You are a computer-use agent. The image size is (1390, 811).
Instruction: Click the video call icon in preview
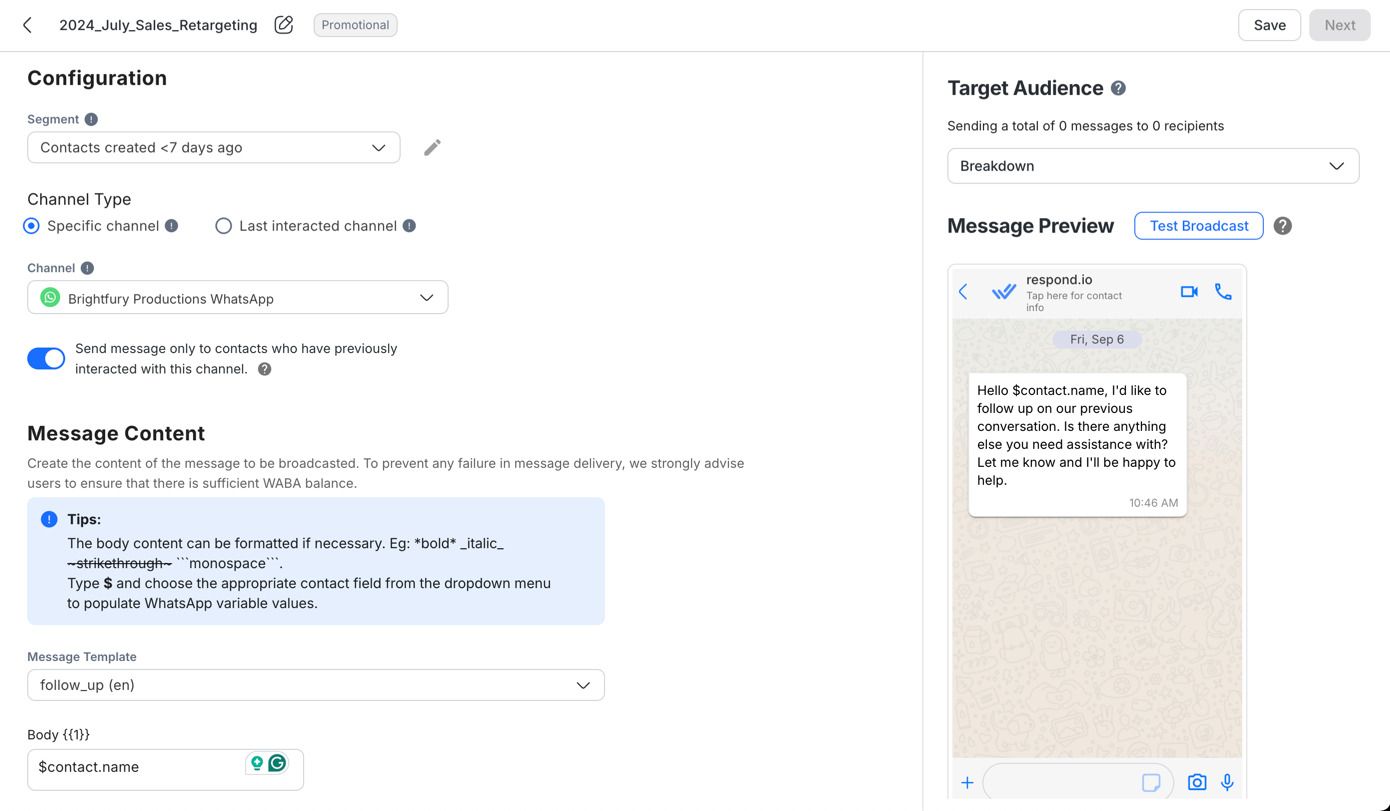click(1189, 291)
